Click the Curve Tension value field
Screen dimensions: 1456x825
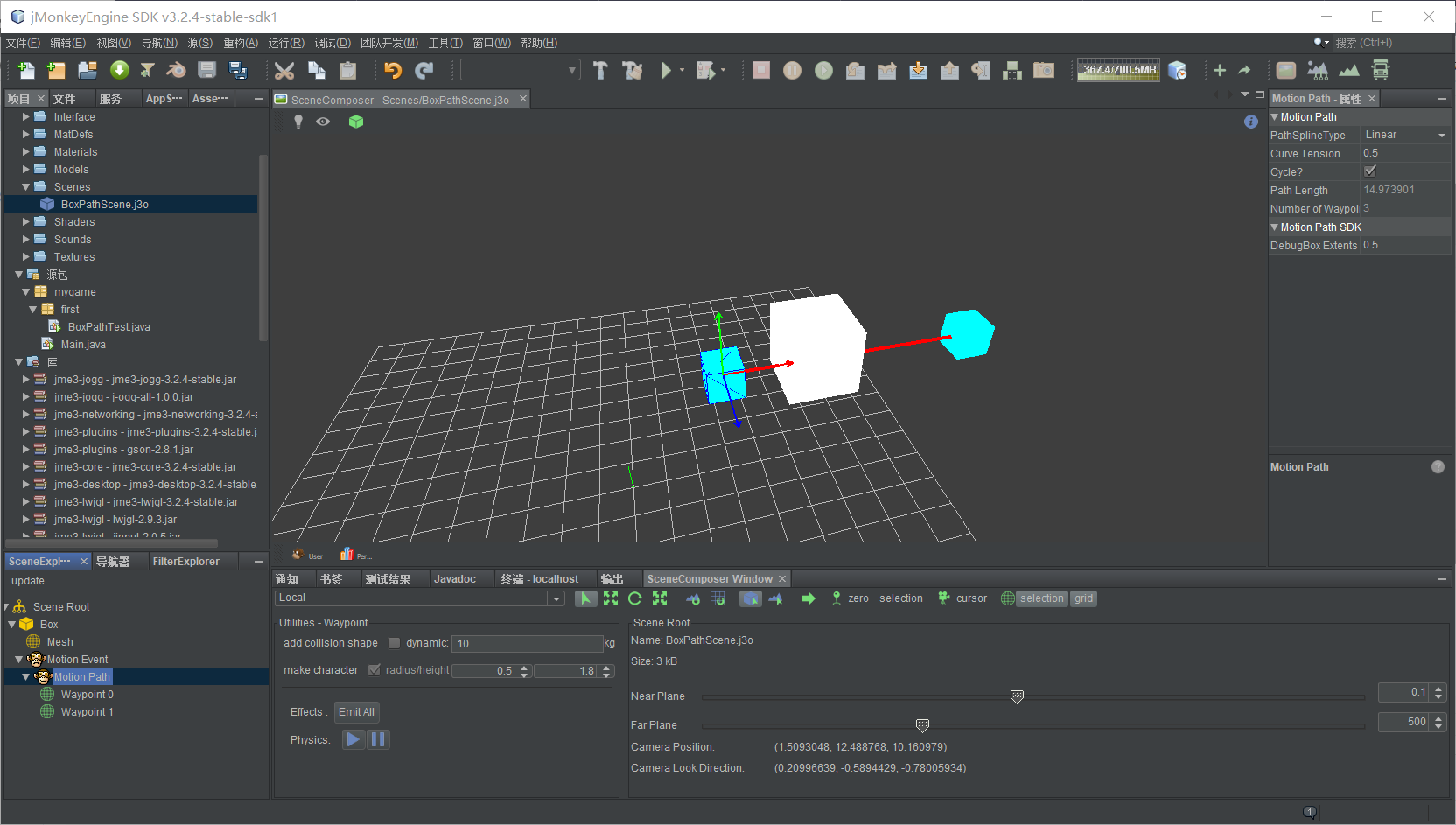pos(1405,153)
